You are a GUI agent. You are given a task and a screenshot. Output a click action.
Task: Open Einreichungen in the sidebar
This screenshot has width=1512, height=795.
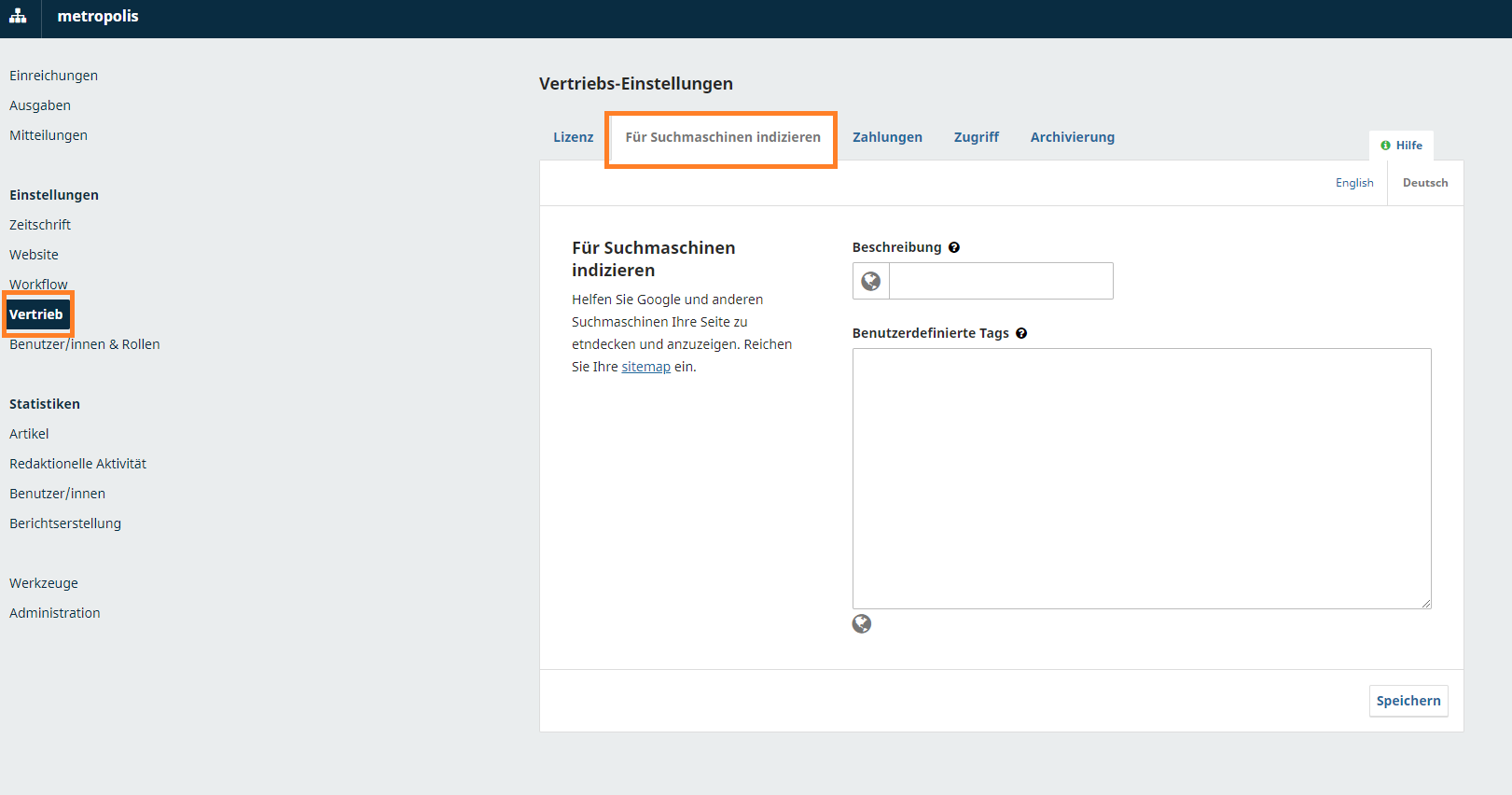[x=53, y=76]
